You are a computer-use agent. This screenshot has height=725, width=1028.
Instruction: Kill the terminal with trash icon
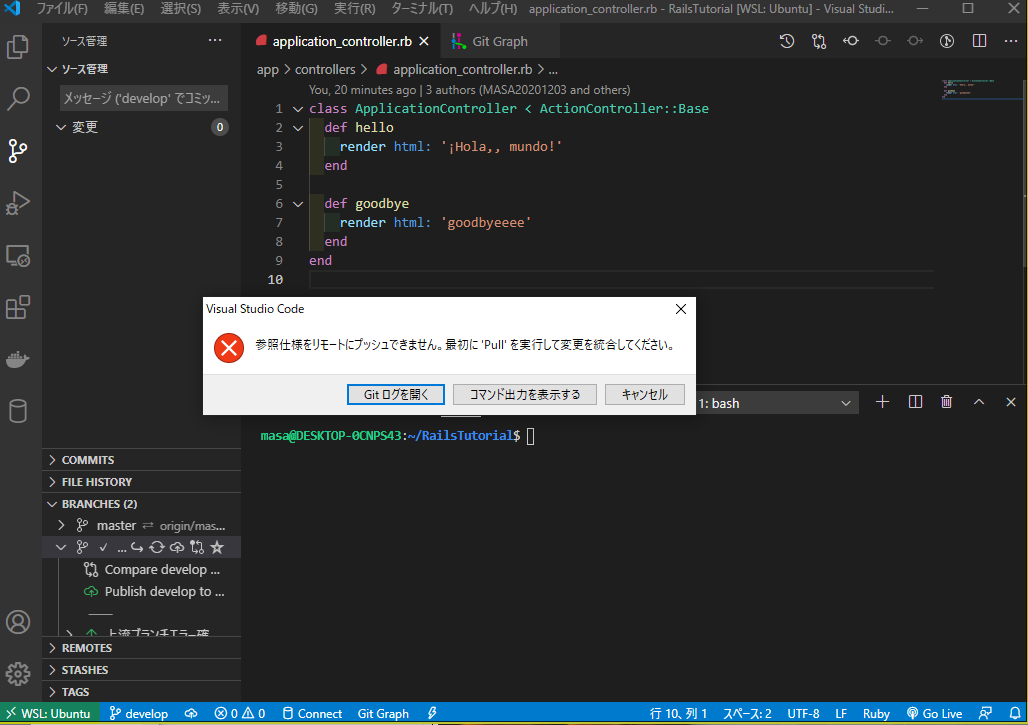(947, 402)
